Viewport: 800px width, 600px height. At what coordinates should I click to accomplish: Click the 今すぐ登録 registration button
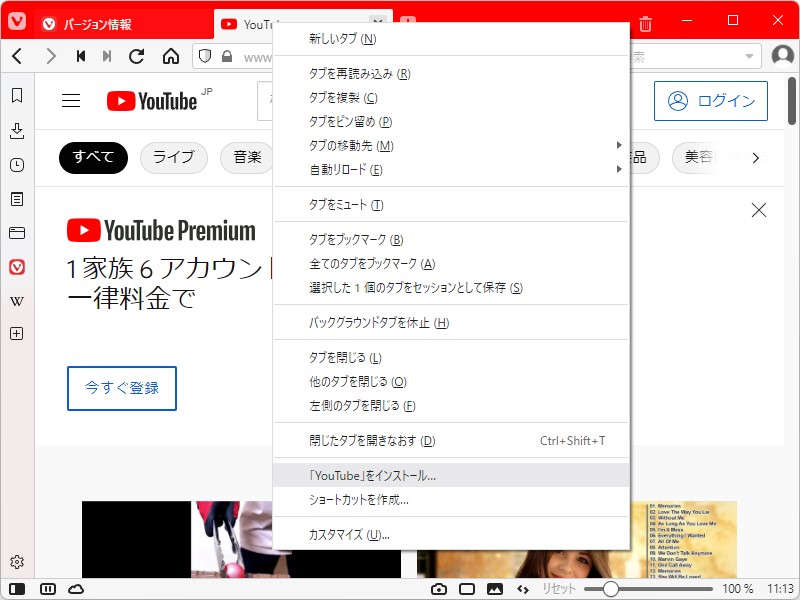coord(121,388)
